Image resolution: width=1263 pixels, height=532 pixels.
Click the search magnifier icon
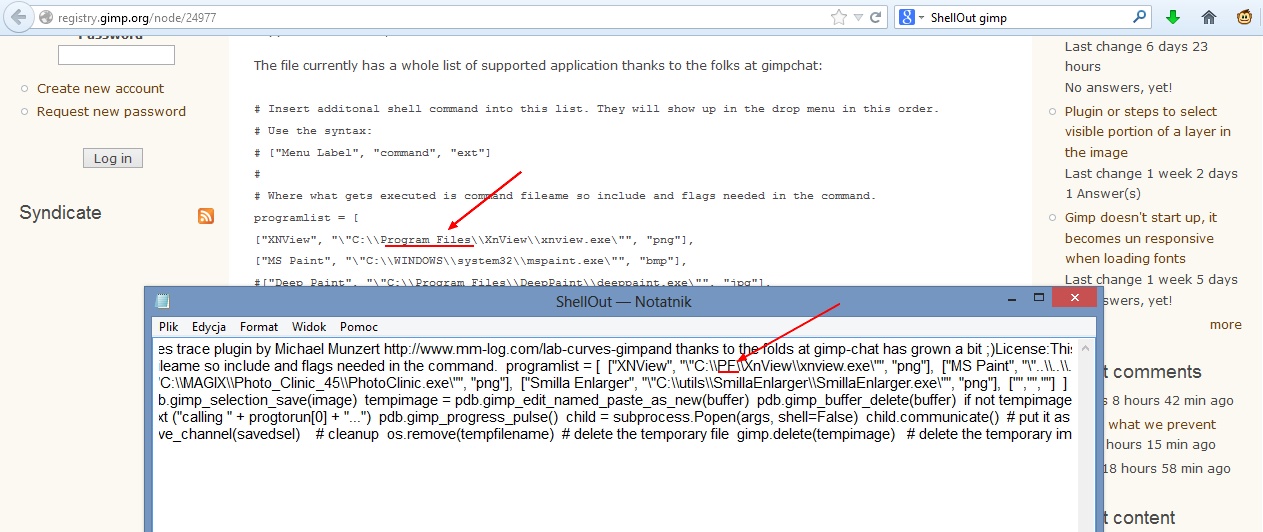pyautogui.click(x=1140, y=17)
